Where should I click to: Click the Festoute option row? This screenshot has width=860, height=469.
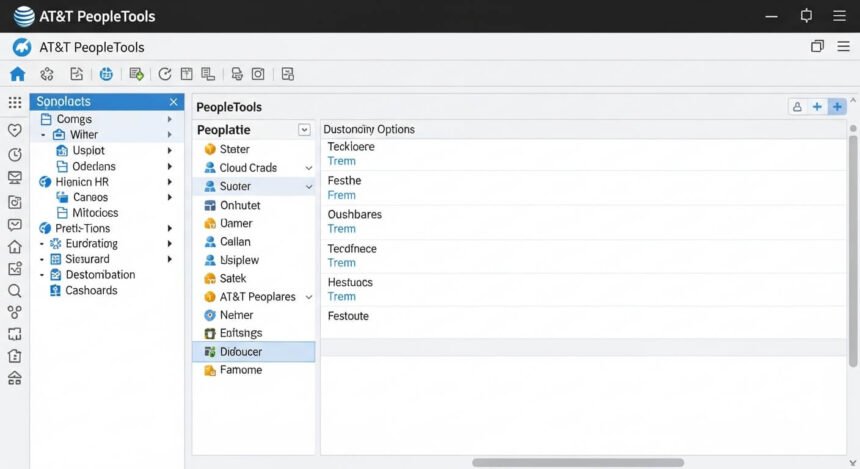583,322
